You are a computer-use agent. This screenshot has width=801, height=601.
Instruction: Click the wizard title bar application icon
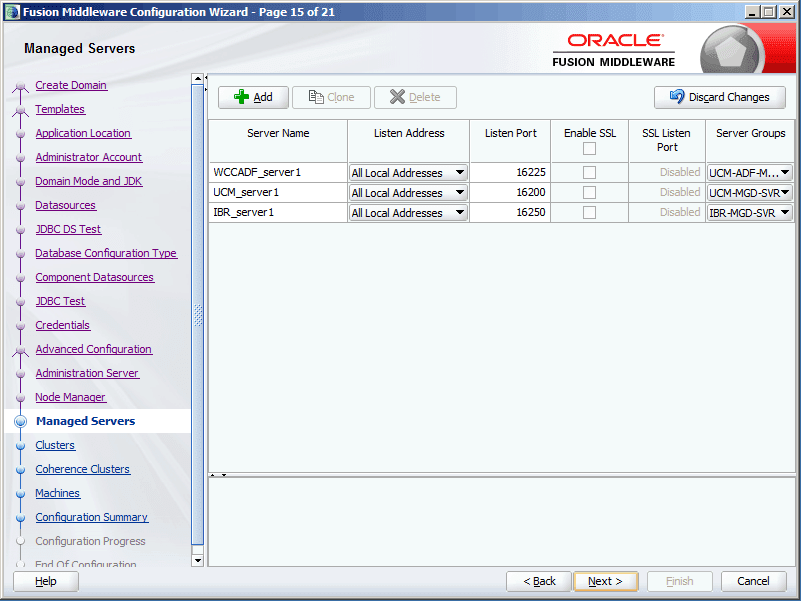12,12
